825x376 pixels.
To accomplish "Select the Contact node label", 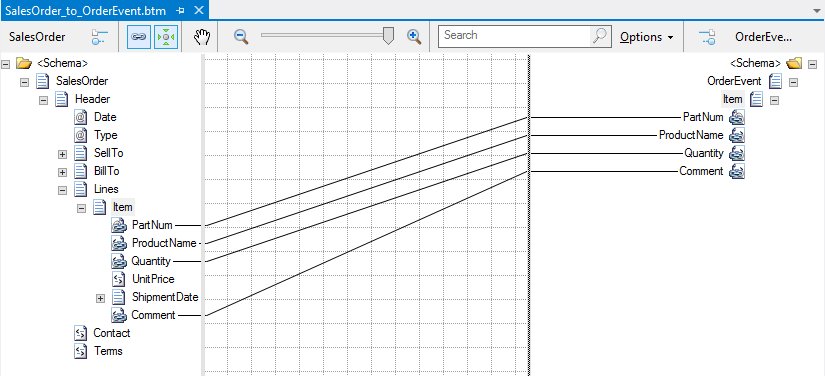I will pos(112,333).
